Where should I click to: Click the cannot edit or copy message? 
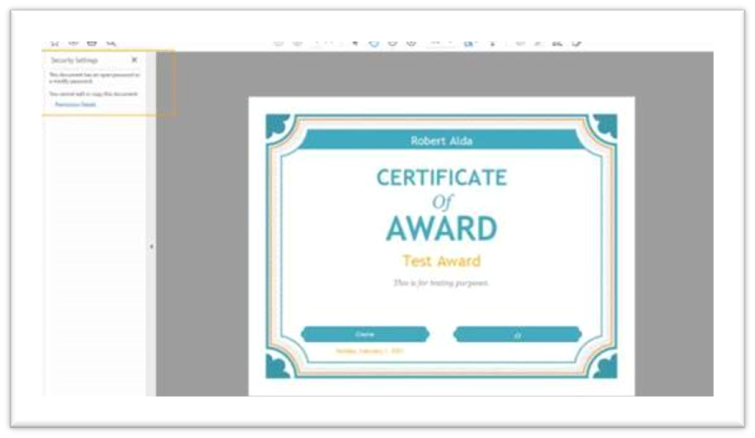(93, 94)
